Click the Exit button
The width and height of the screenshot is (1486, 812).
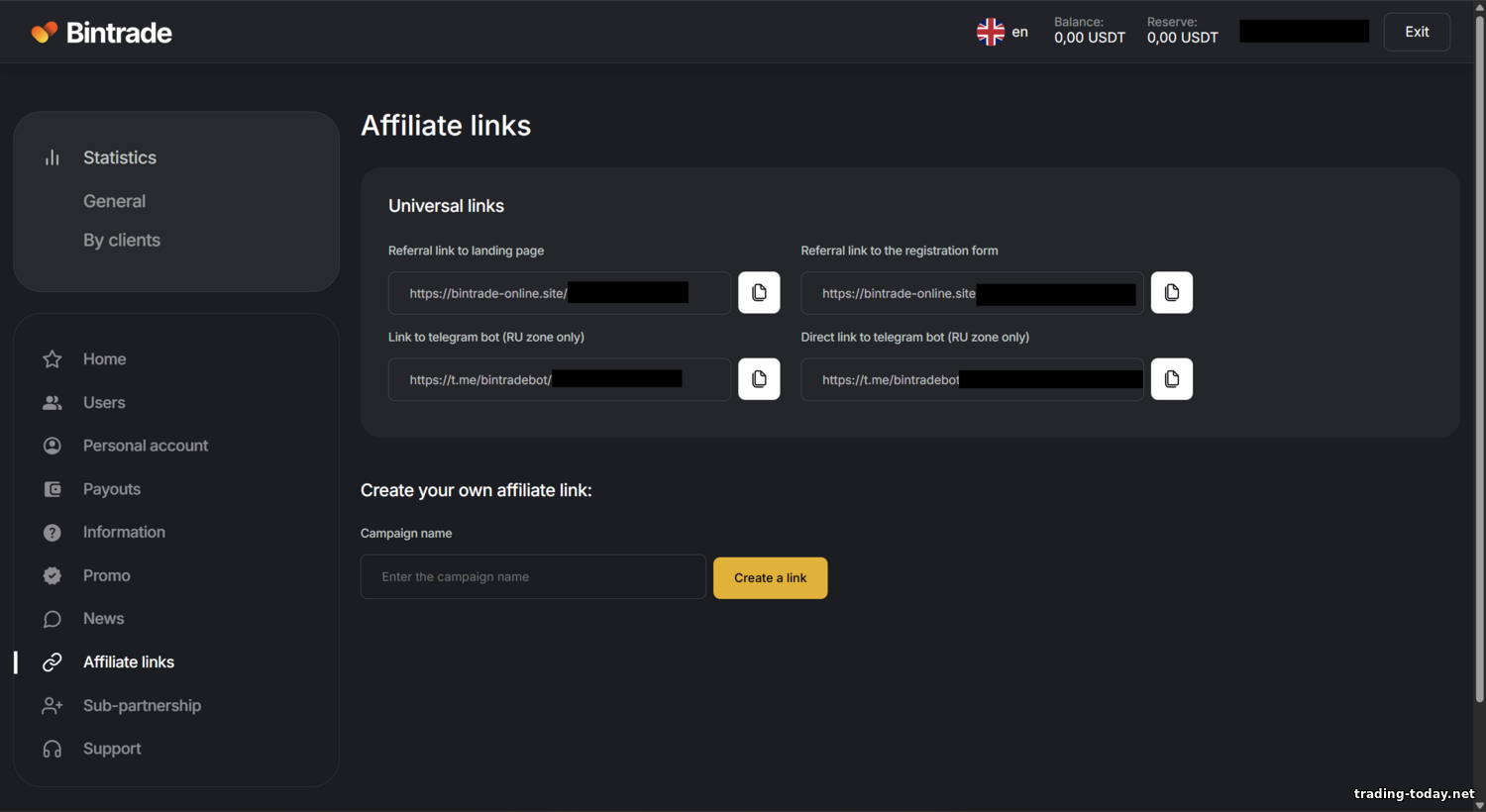coord(1417,32)
